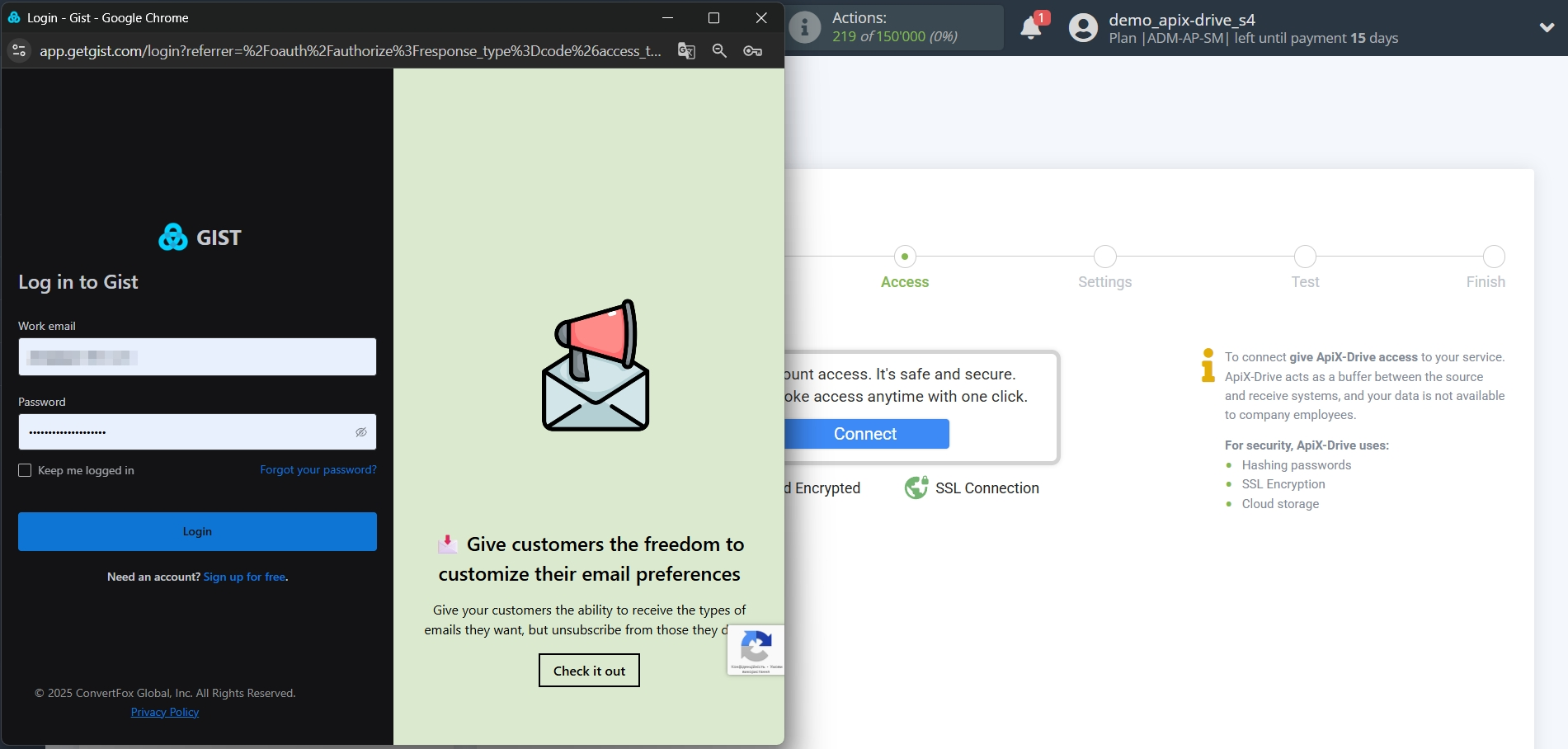Image resolution: width=1568 pixels, height=749 pixels.
Task: Open site permissions icon left of the URL
Action: (x=18, y=50)
